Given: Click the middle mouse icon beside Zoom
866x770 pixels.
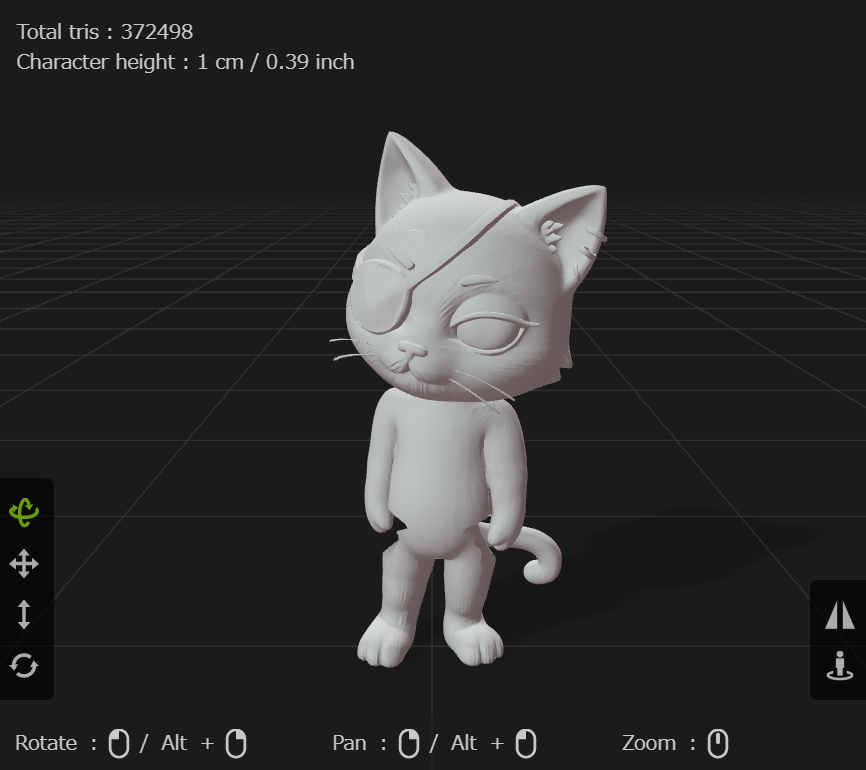Looking at the screenshot, I should click(x=719, y=743).
